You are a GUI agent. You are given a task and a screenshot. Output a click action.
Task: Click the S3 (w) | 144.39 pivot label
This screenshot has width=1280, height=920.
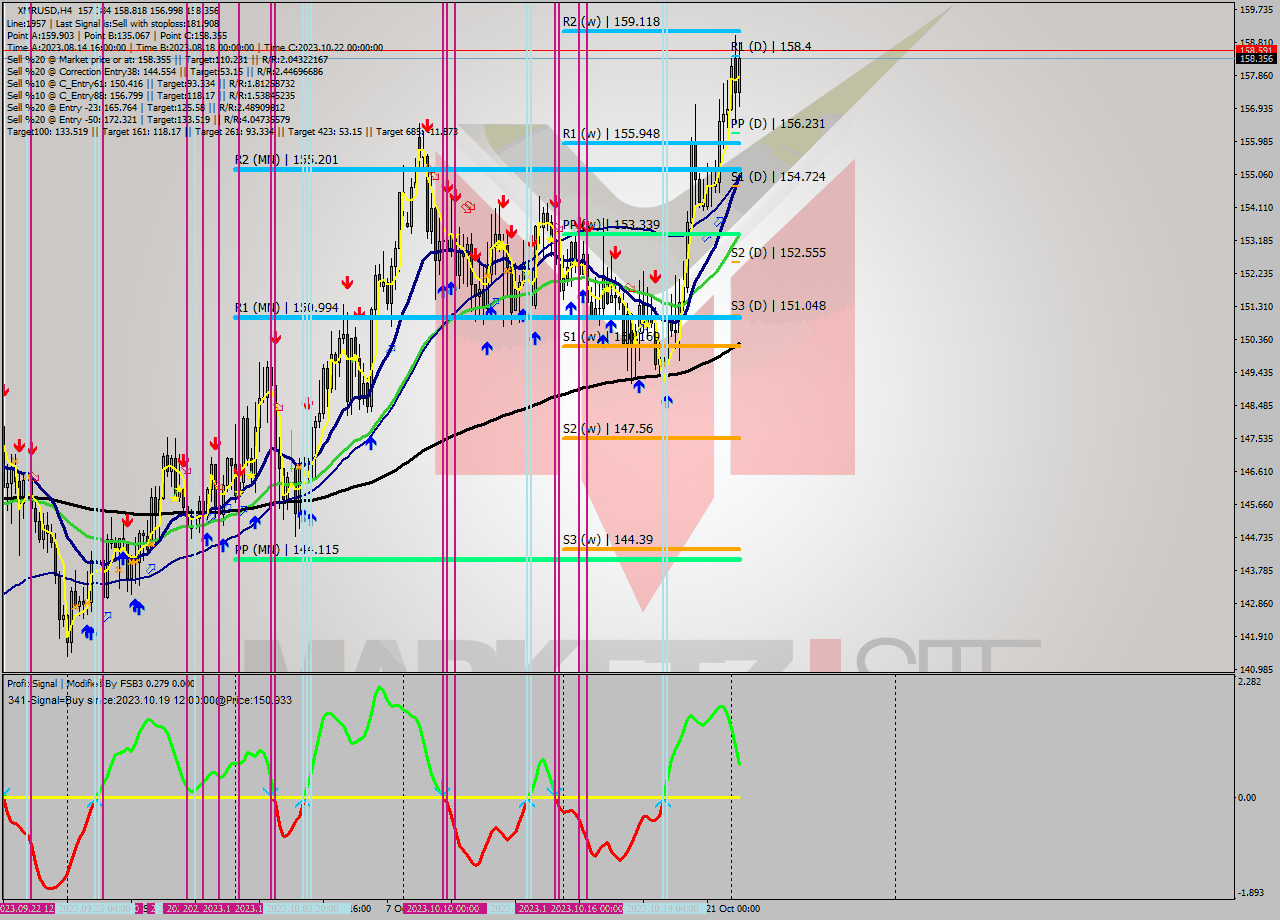pyautogui.click(x=607, y=539)
